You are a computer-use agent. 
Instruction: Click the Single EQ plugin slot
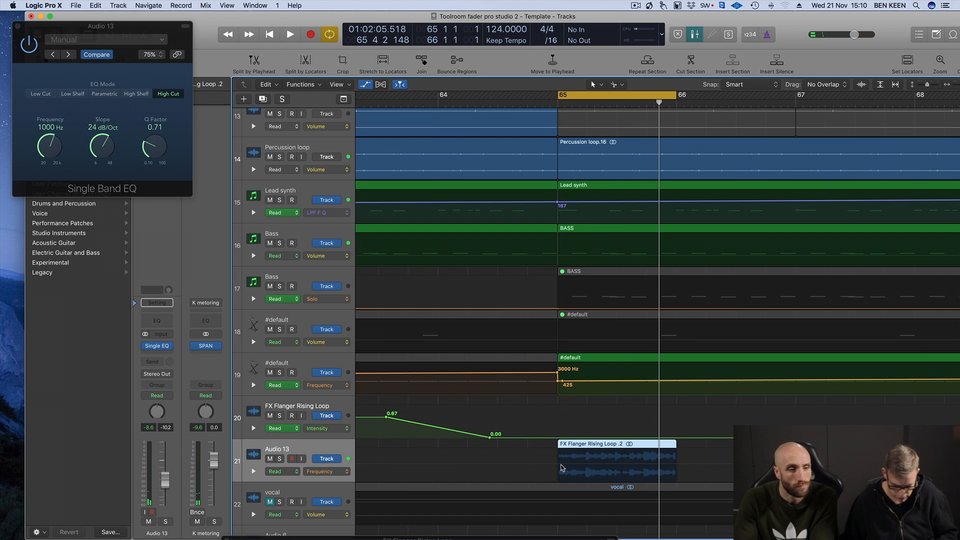157,346
